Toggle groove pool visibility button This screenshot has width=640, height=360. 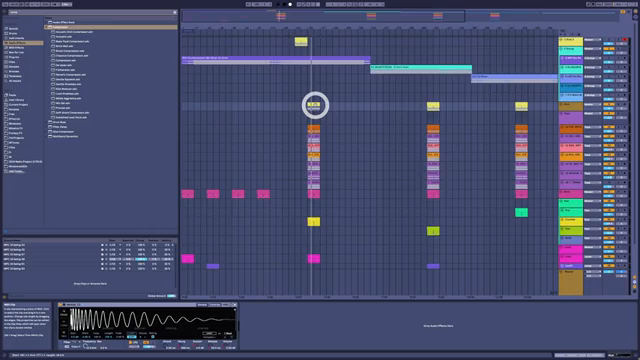coord(5,297)
